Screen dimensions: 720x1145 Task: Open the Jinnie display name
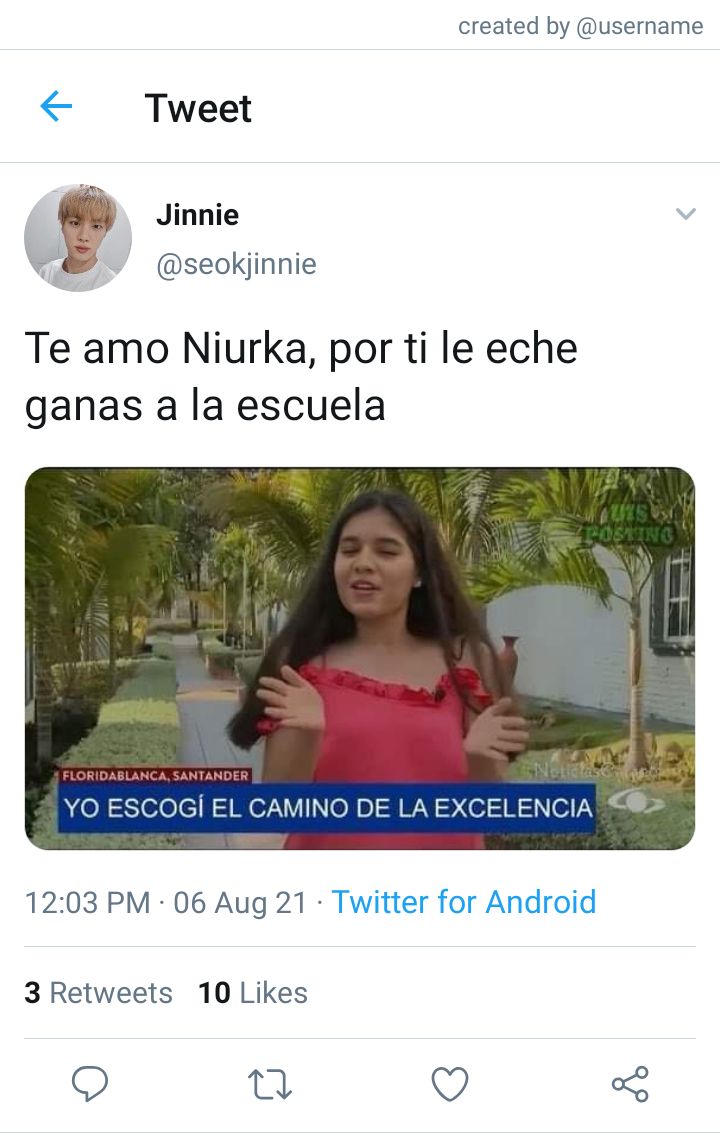[198, 215]
